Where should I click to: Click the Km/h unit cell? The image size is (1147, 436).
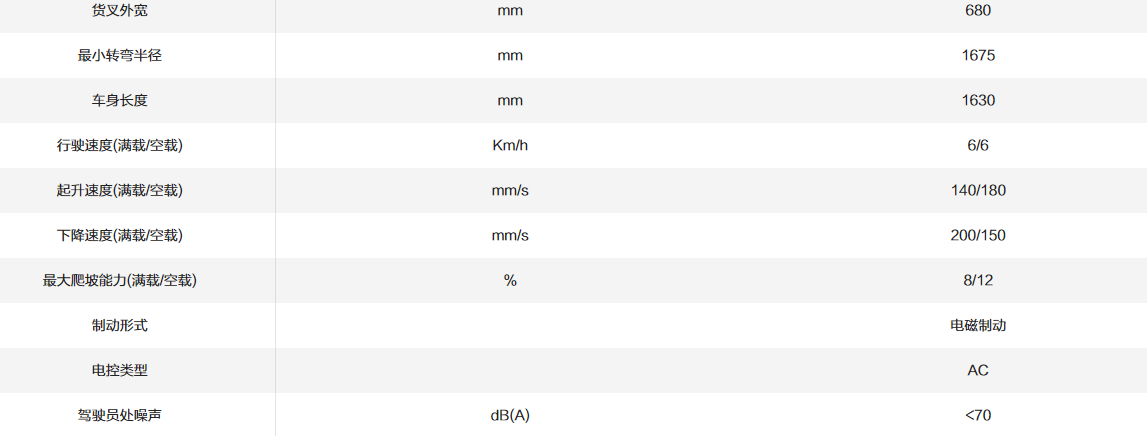point(510,146)
